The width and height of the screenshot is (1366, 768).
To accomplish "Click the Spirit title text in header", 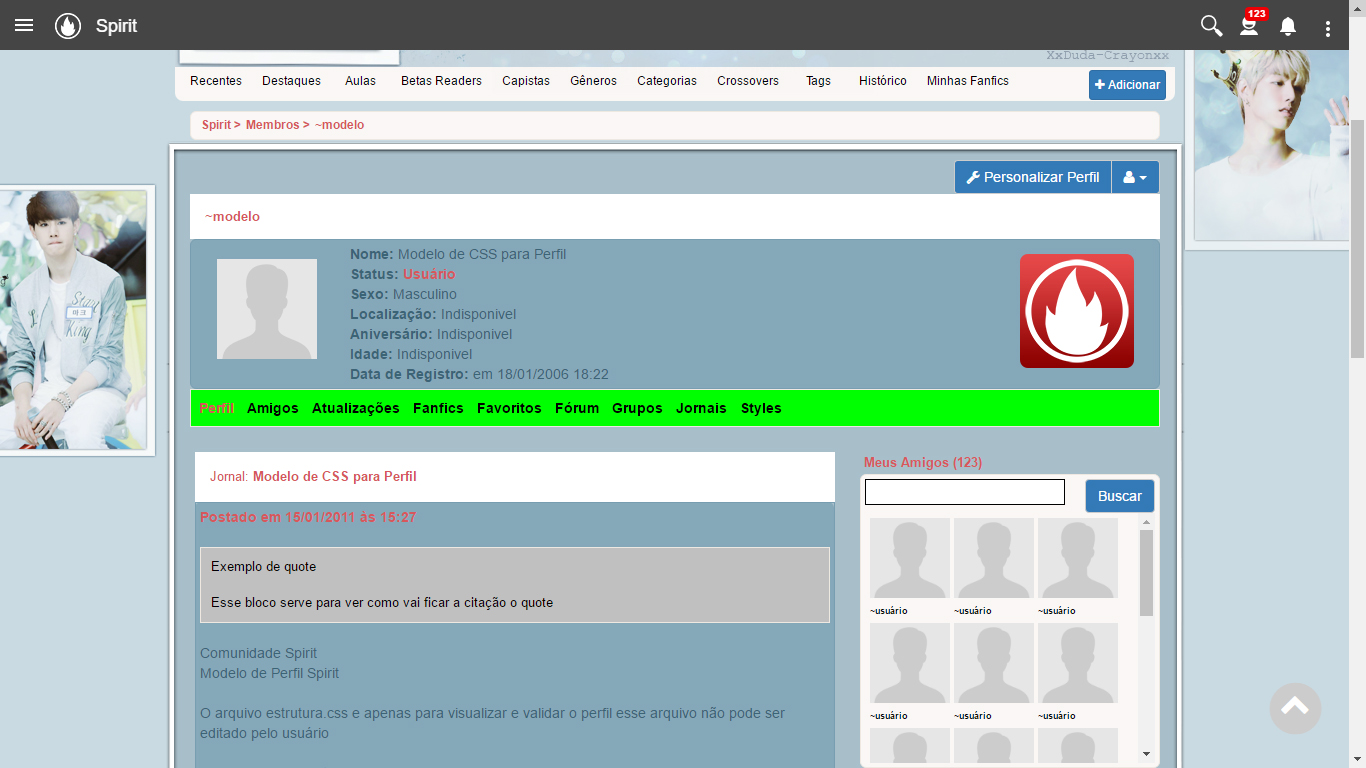I will coord(117,26).
